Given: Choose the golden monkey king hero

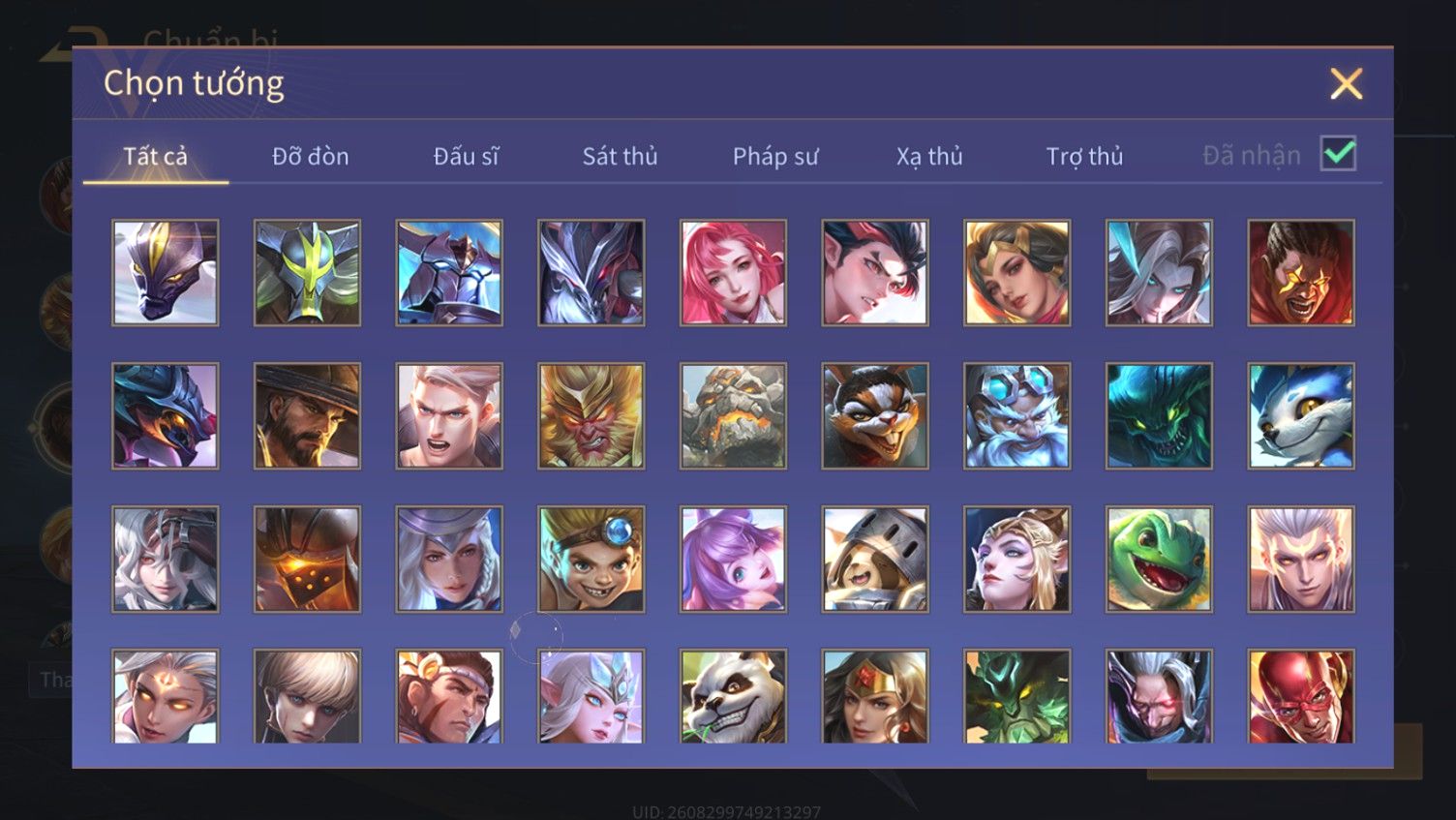Looking at the screenshot, I should tap(591, 415).
